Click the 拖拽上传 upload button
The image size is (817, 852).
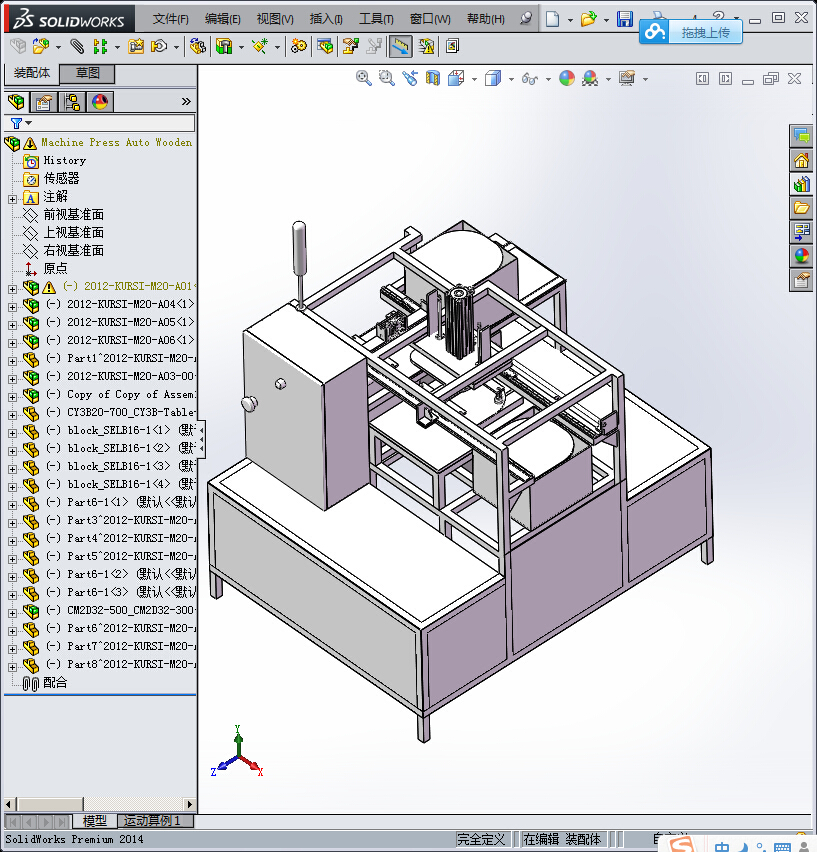click(x=690, y=33)
